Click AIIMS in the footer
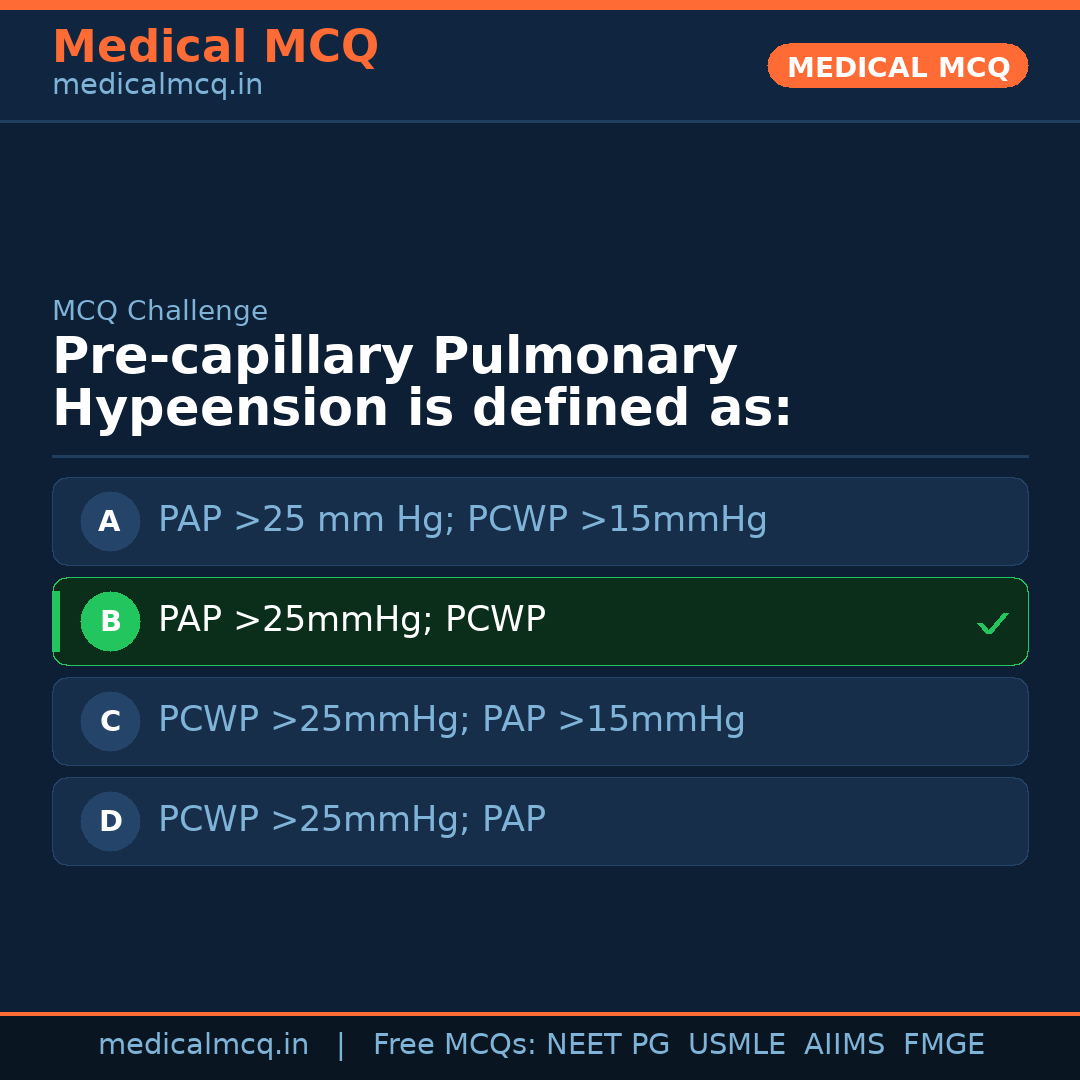This screenshot has height=1080, width=1080. pyautogui.click(x=843, y=1045)
